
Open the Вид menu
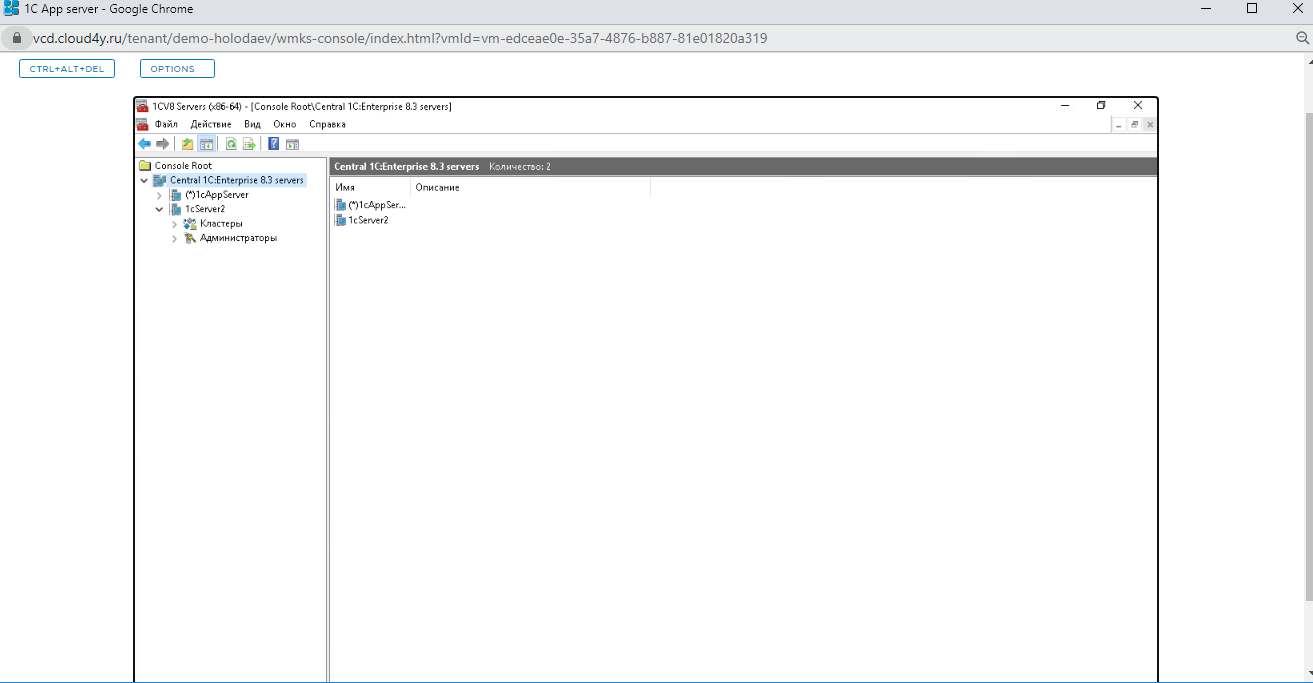coord(252,124)
